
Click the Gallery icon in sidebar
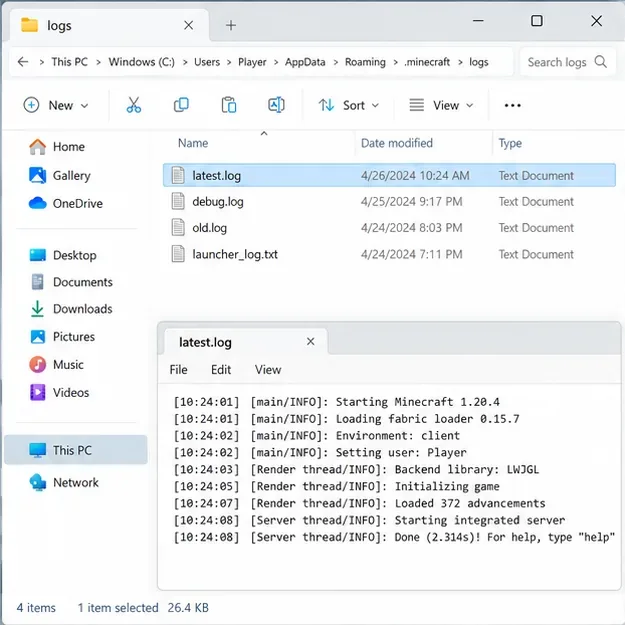pyautogui.click(x=37, y=175)
